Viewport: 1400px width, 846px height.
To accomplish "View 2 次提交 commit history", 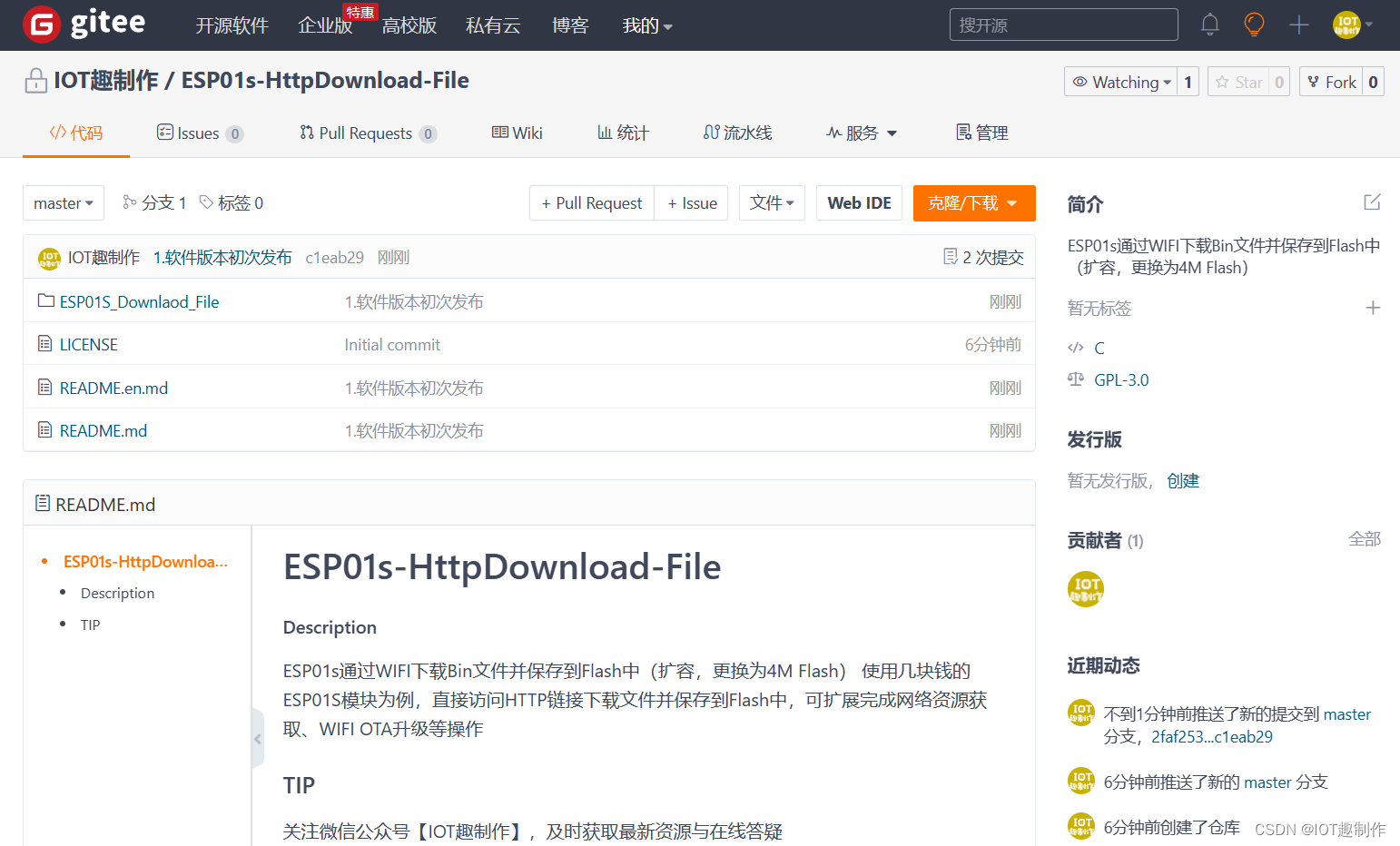I will point(983,258).
